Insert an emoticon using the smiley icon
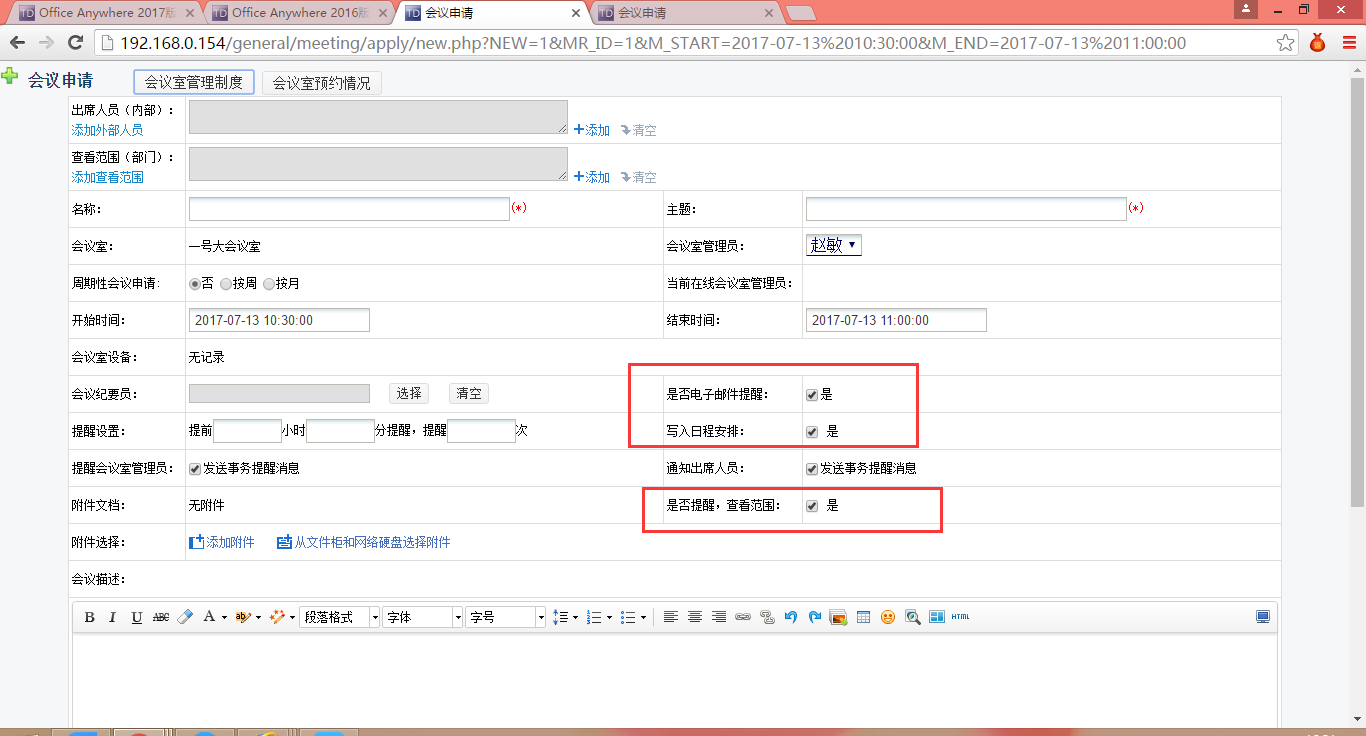The image size is (1366, 736). tap(888, 617)
